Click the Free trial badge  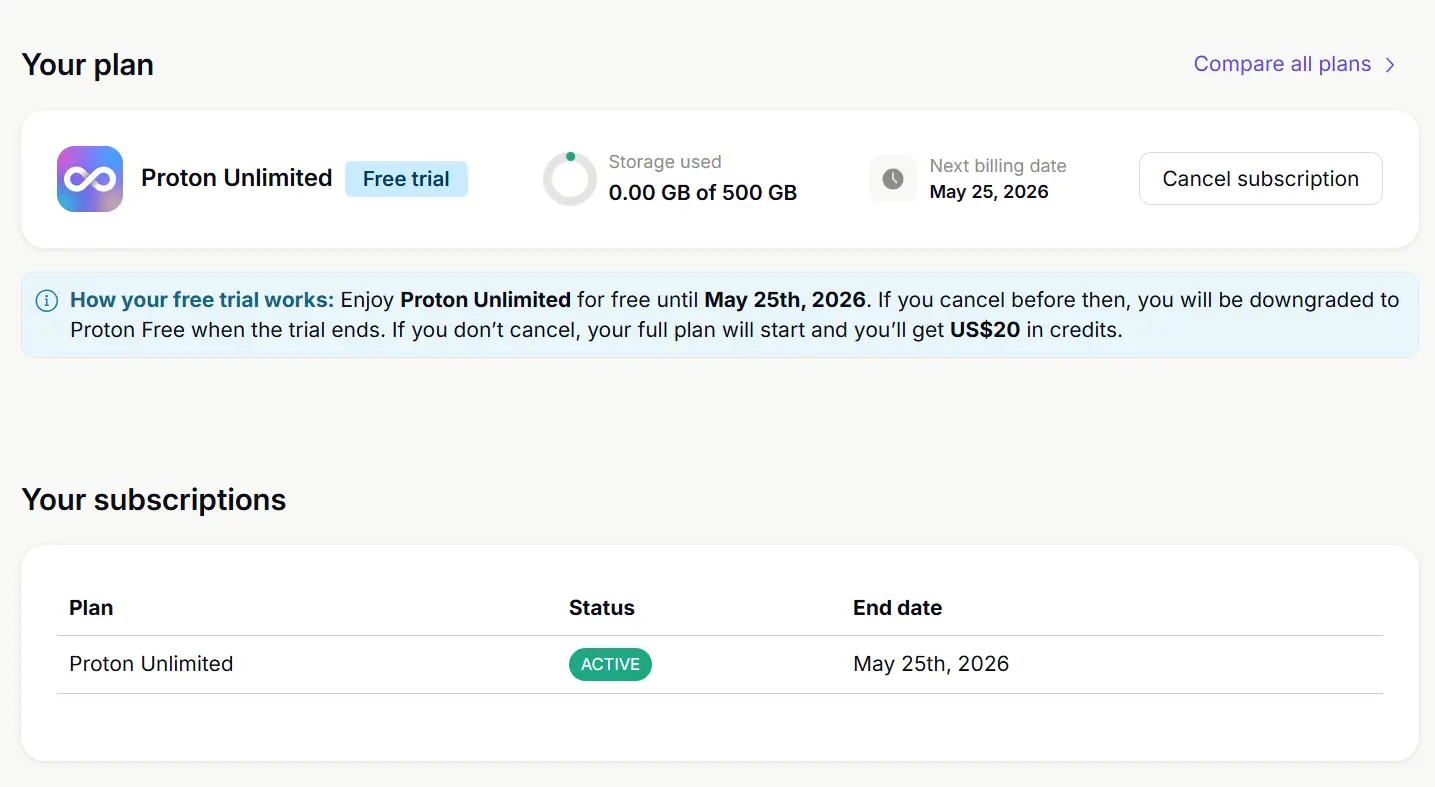coord(406,179)
